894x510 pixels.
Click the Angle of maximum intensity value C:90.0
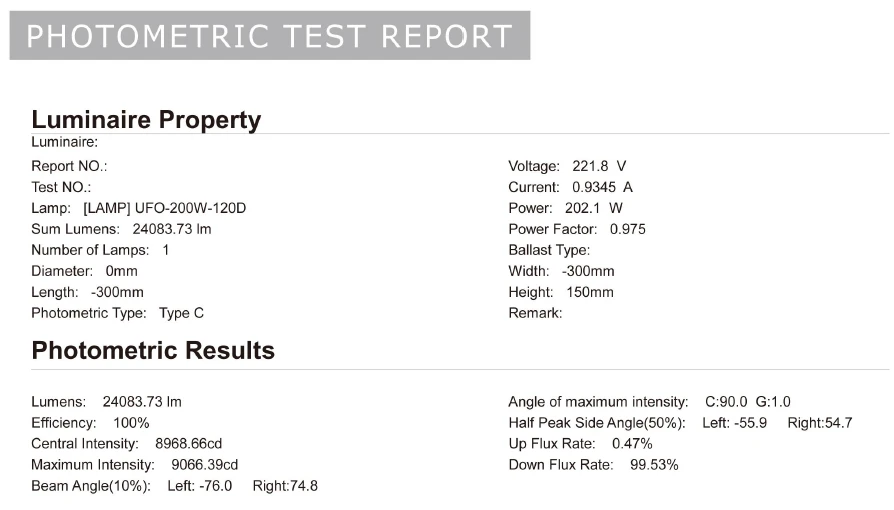726,402
